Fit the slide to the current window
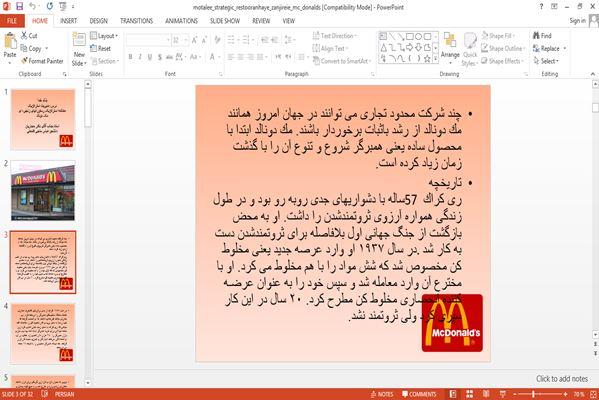The image size is (599, 400). 593,394
